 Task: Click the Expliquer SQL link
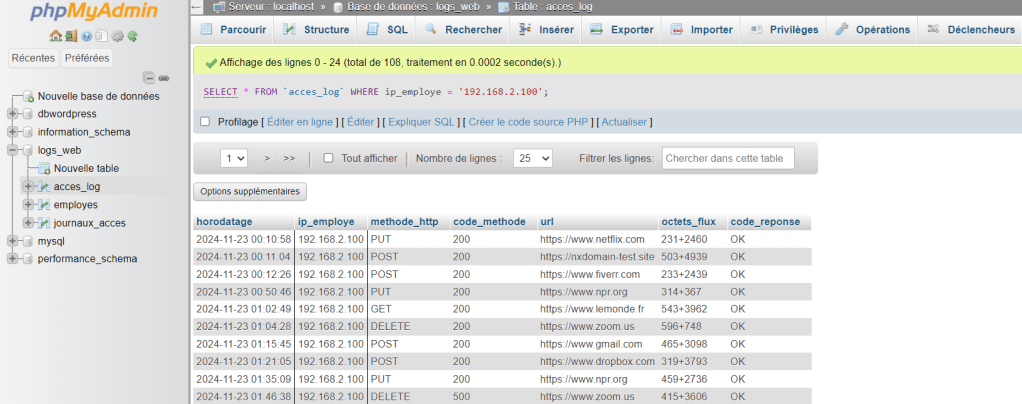click(420, 122)
